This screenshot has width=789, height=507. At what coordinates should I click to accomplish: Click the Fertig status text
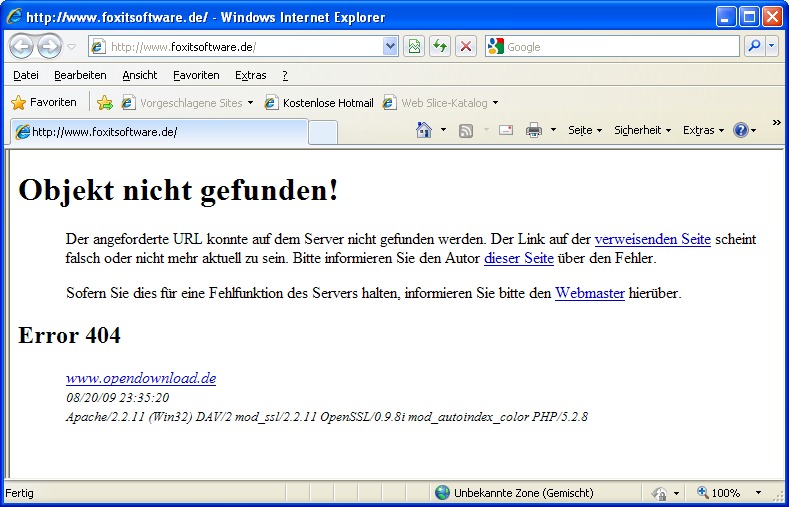(x=19, y=493)
